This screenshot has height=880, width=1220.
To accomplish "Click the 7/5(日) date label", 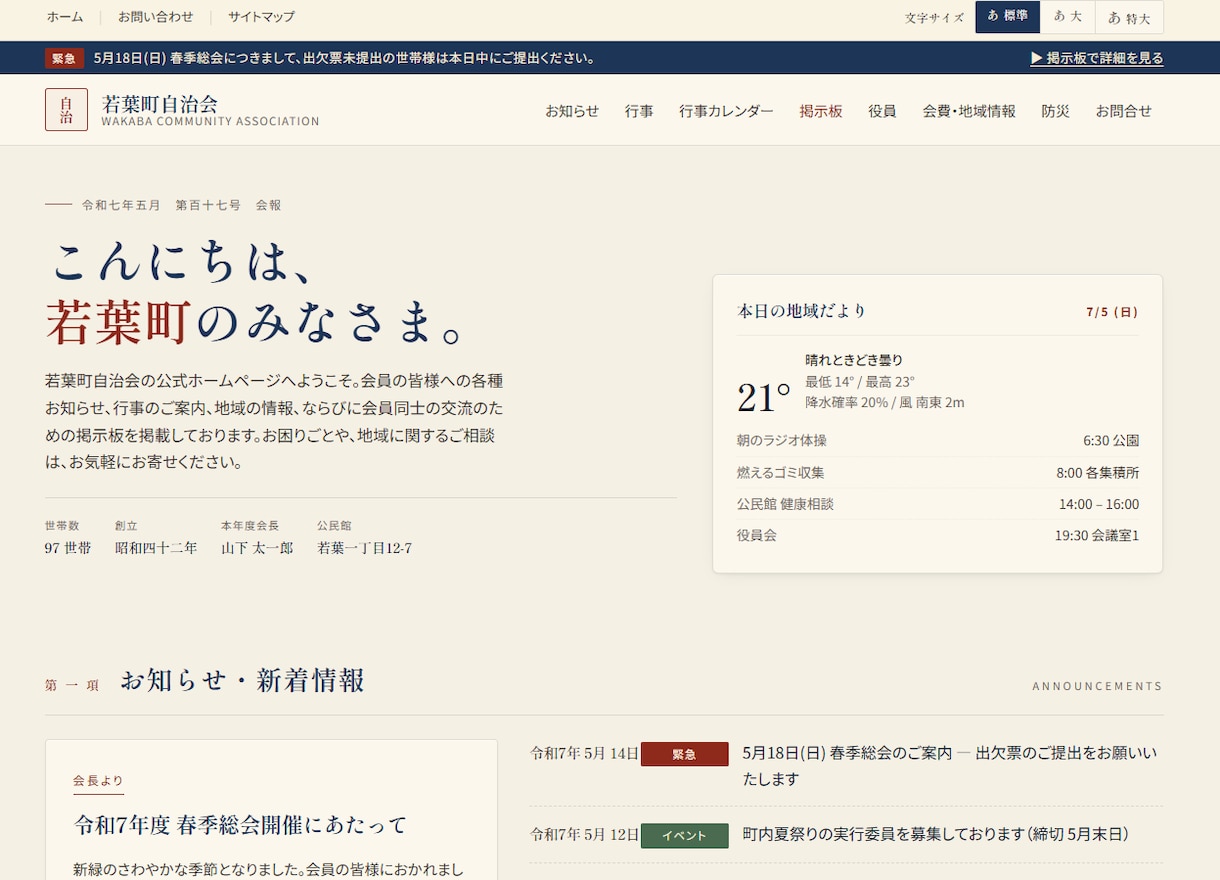I will point(1112,312).
